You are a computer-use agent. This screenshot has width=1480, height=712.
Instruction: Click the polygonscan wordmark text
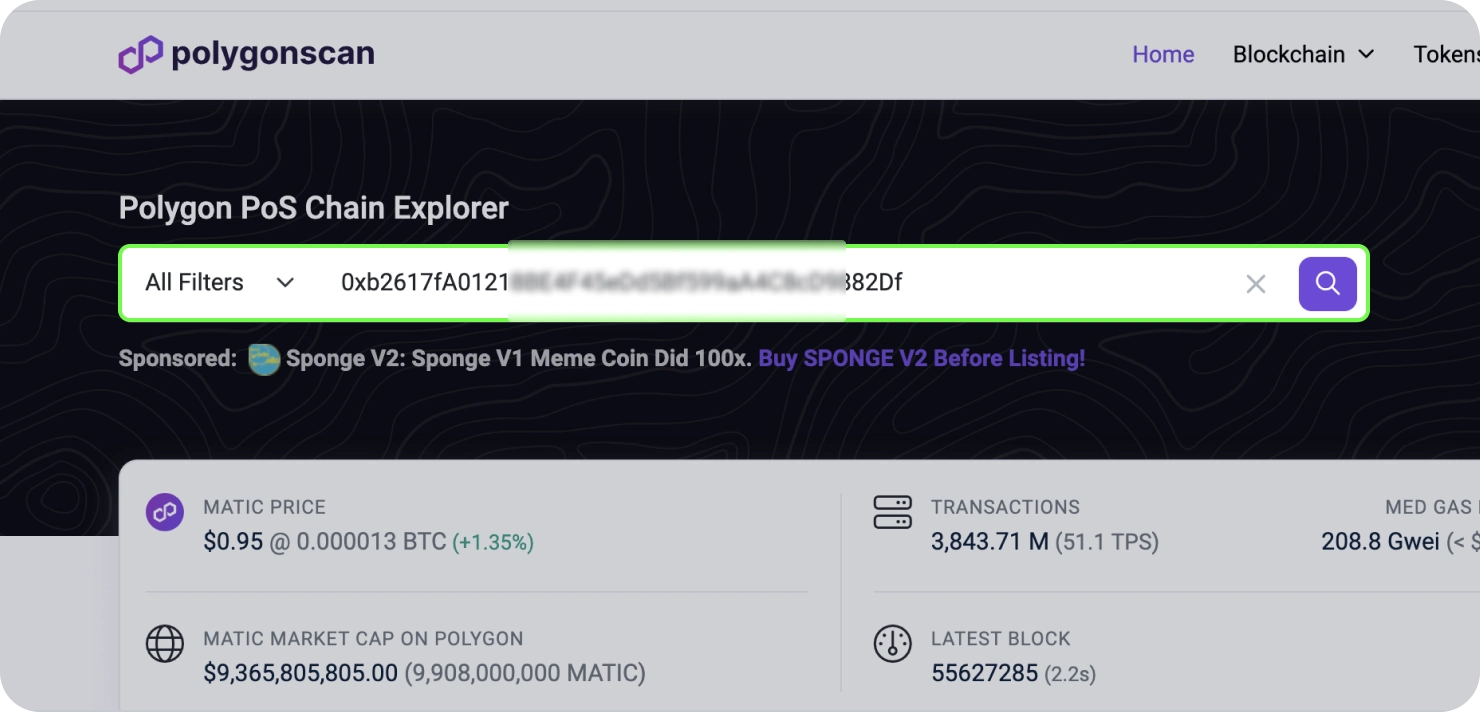point(272,54)
